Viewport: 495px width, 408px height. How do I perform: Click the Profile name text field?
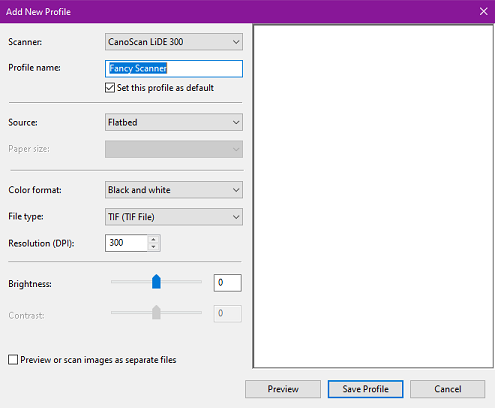pyautogui.click(x=174, y=69)
